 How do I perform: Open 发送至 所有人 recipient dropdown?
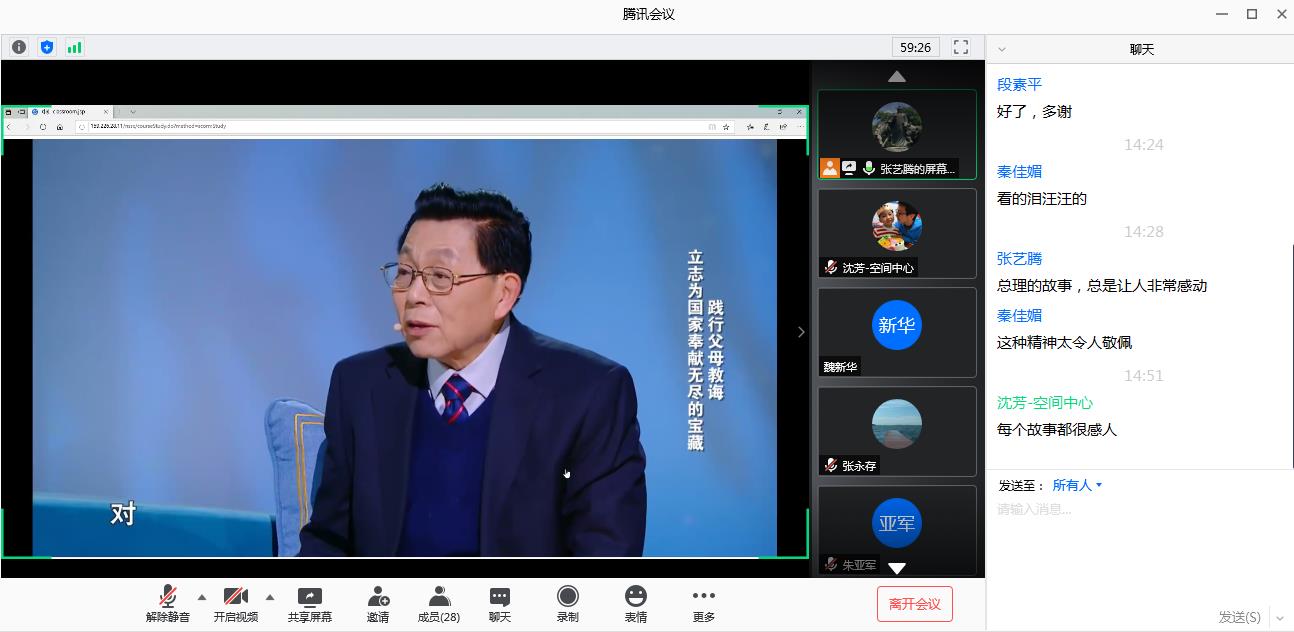point(1077,485)
